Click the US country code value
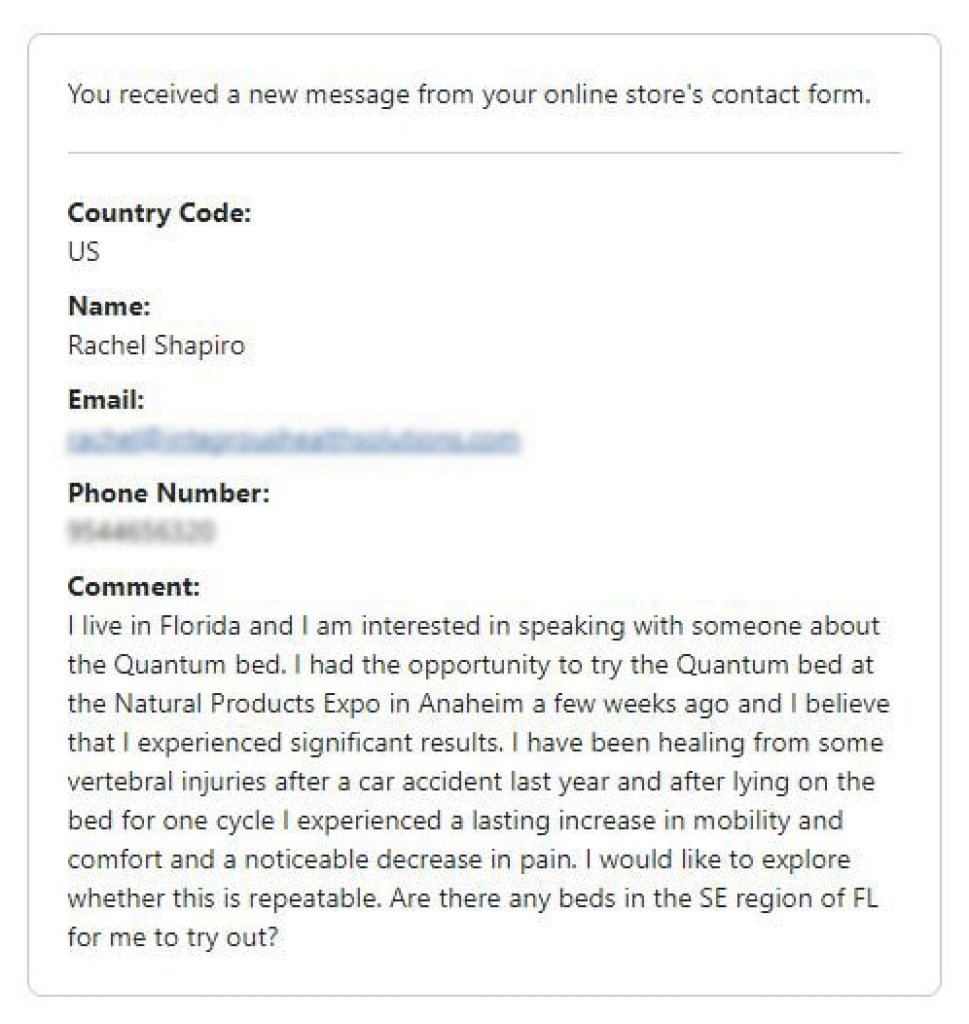The height and width of the screenshot is (1024, 969). (x=84, y=251)
